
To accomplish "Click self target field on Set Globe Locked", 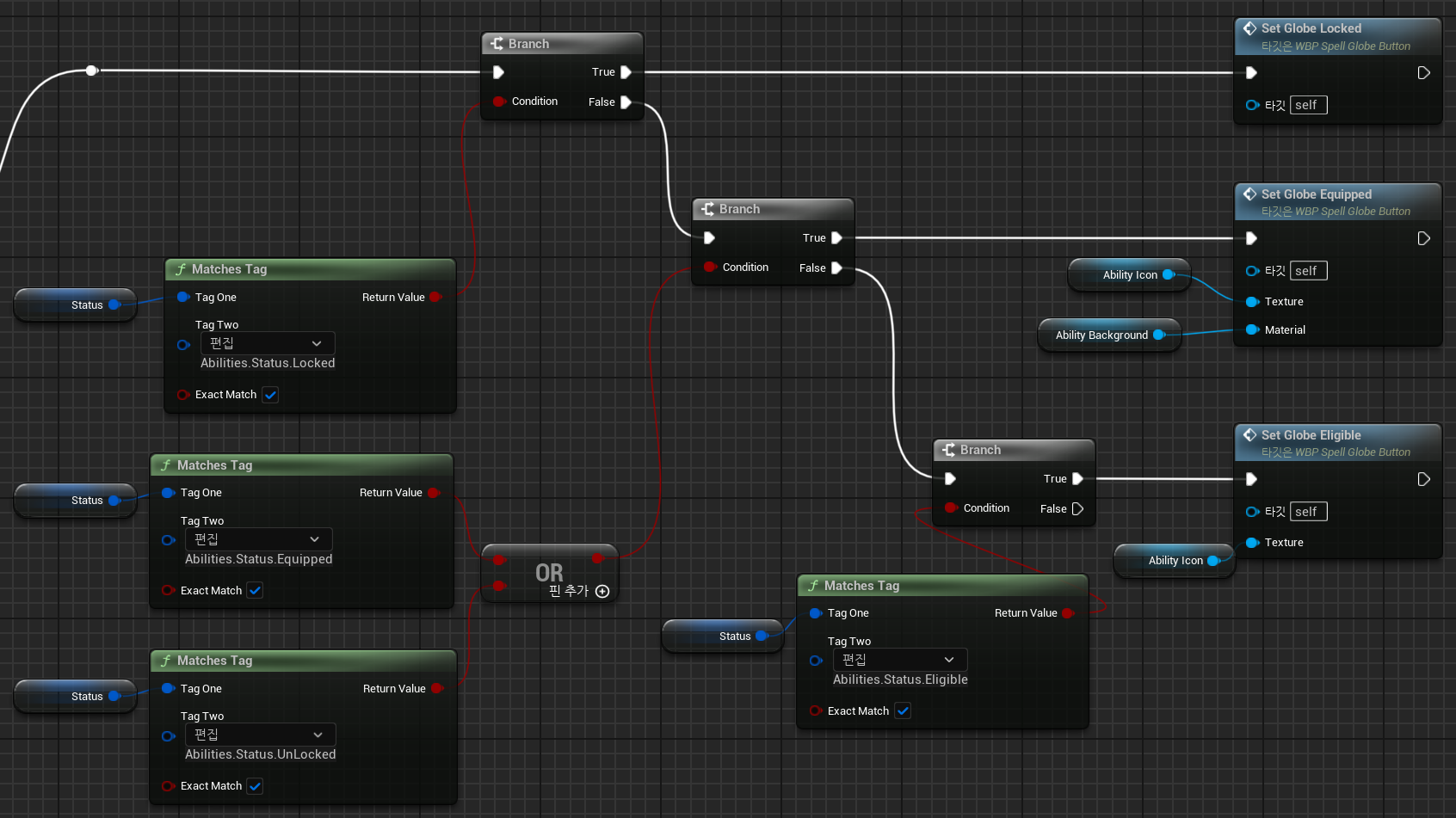I will [1308, 105].
